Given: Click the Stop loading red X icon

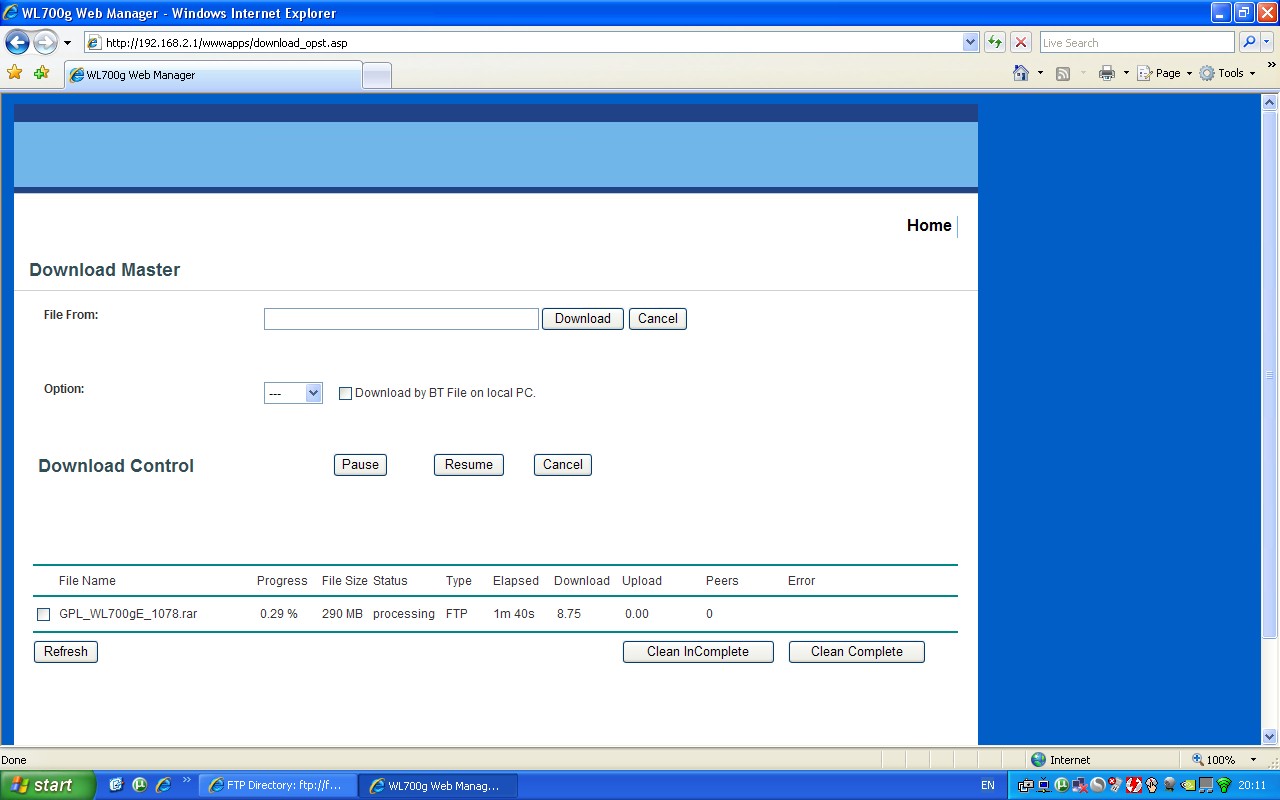Looking at the screenshot, I should coord(1020,43).
